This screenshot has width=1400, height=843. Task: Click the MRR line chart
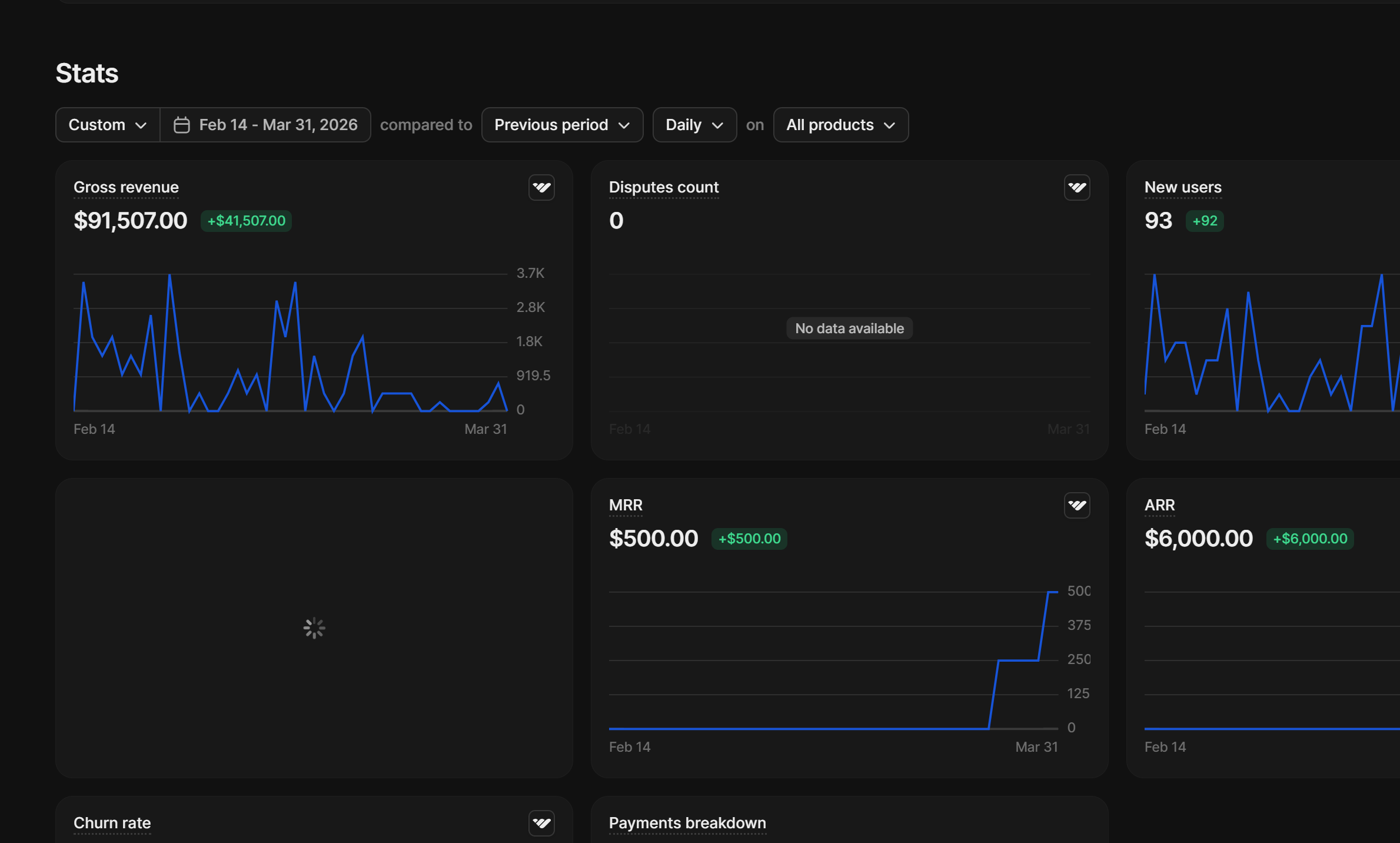click(x=833, y=661)
